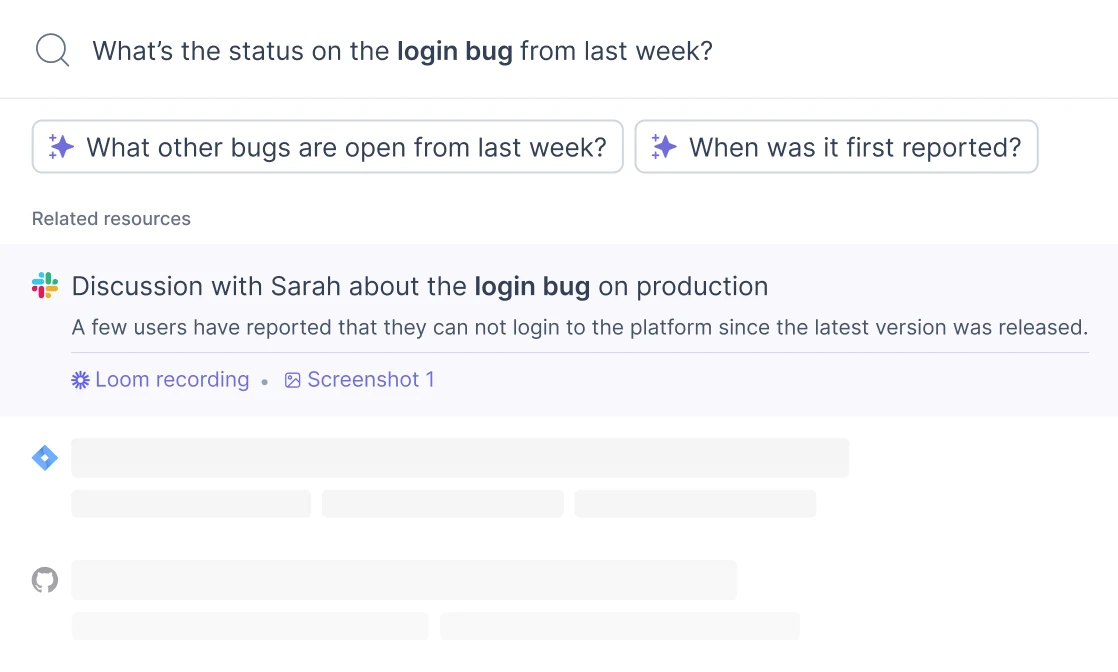The image size is (1118, 672).
Task: Select 'What other bugs are open from last week?'
Action: coord(328,147)
